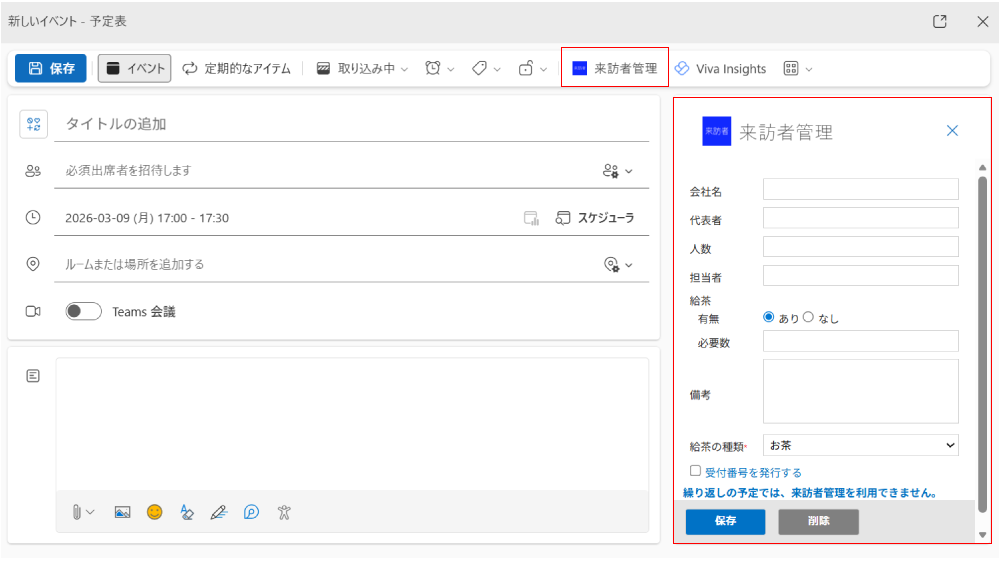Click the blue 保存 button in toolbar

[51, 69]
